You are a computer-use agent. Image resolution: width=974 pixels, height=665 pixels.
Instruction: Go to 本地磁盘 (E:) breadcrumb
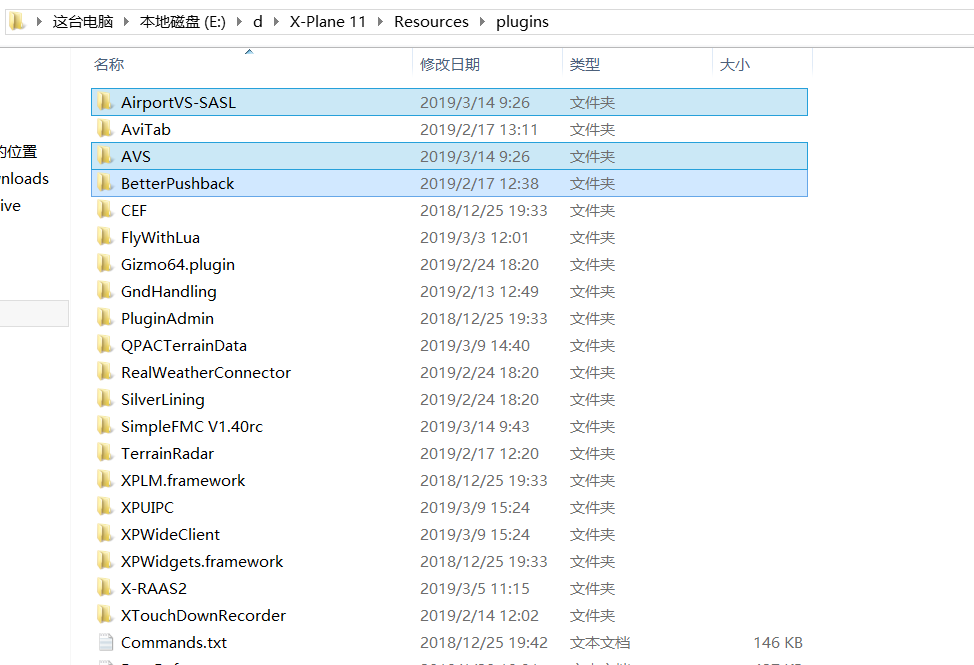(x=183, y=22)
